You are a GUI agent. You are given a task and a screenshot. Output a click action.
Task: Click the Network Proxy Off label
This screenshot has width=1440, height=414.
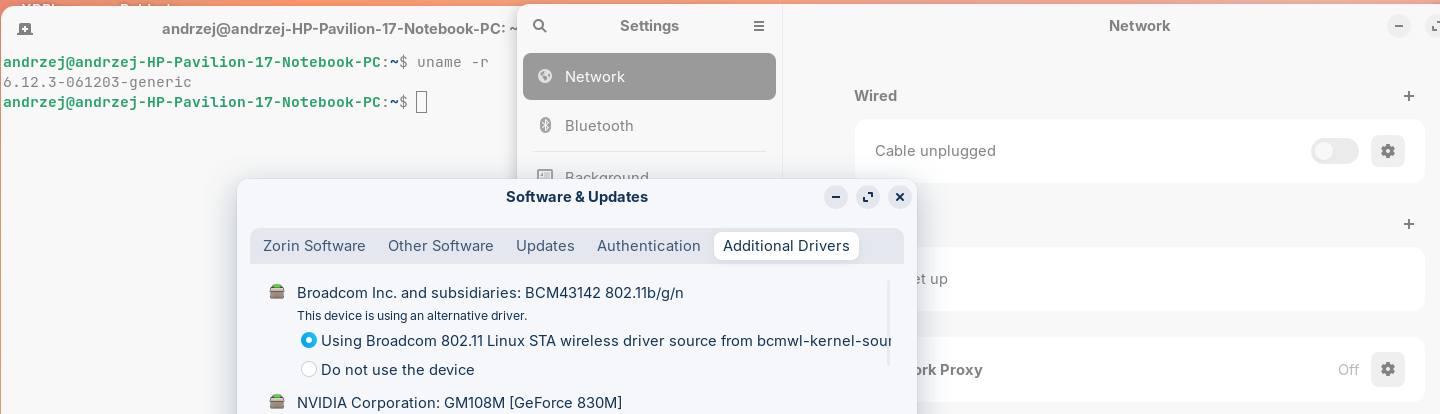[x=1348, y=370]
